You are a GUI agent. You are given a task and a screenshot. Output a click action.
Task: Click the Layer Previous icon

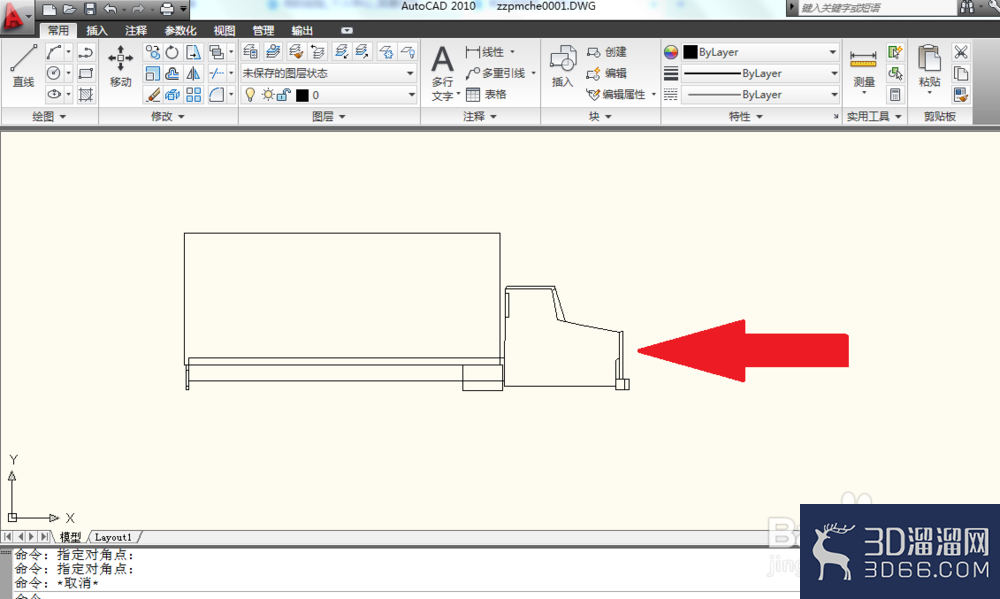click(318, 51)
